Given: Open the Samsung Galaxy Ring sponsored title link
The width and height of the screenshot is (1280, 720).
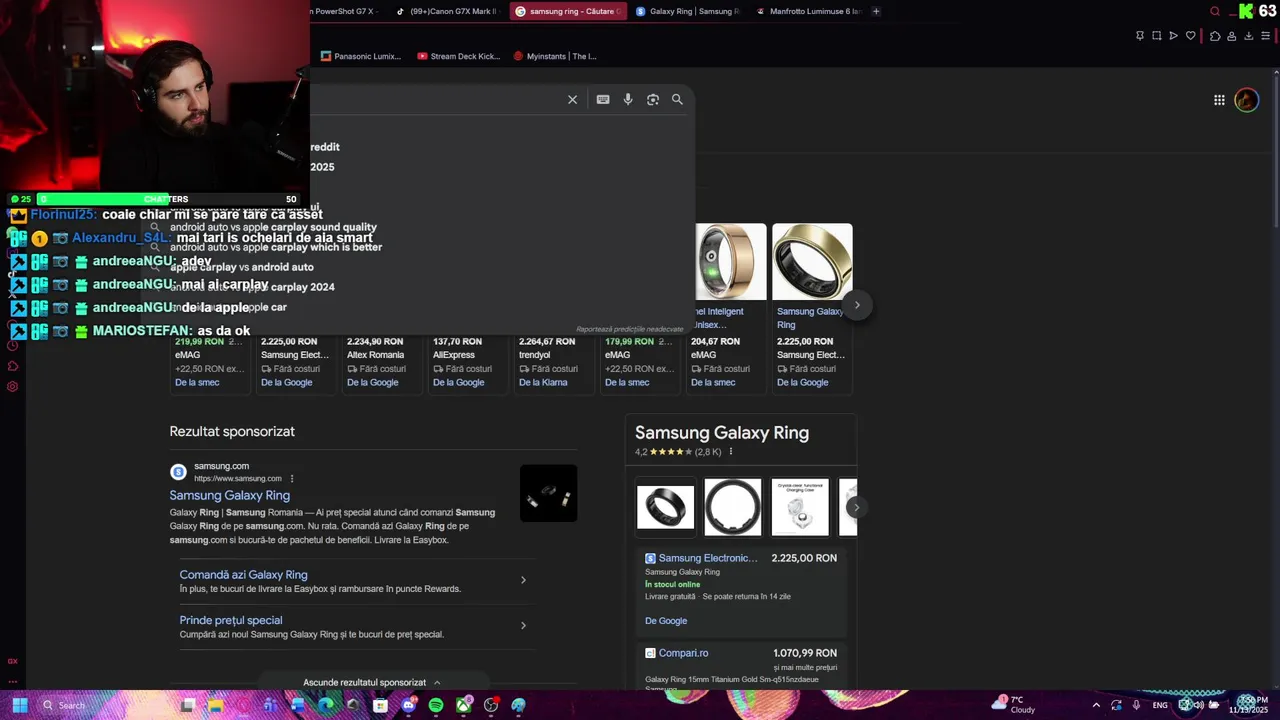Looking at the screenshot, I should point(230,495).
